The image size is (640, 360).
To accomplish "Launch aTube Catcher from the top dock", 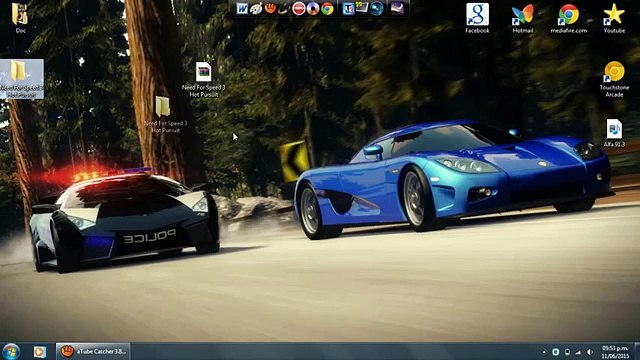I will (270, 8).
